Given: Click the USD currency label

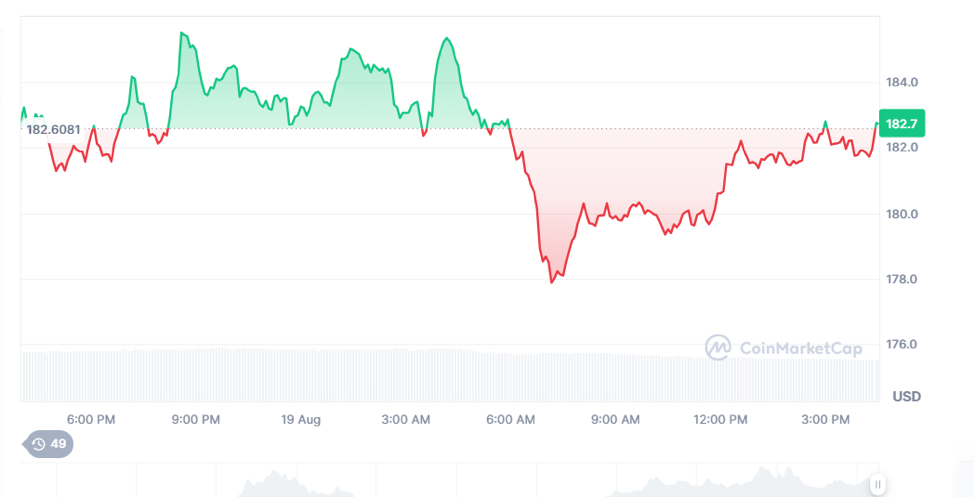Looking at the screenshot, I should coord(906,397).
